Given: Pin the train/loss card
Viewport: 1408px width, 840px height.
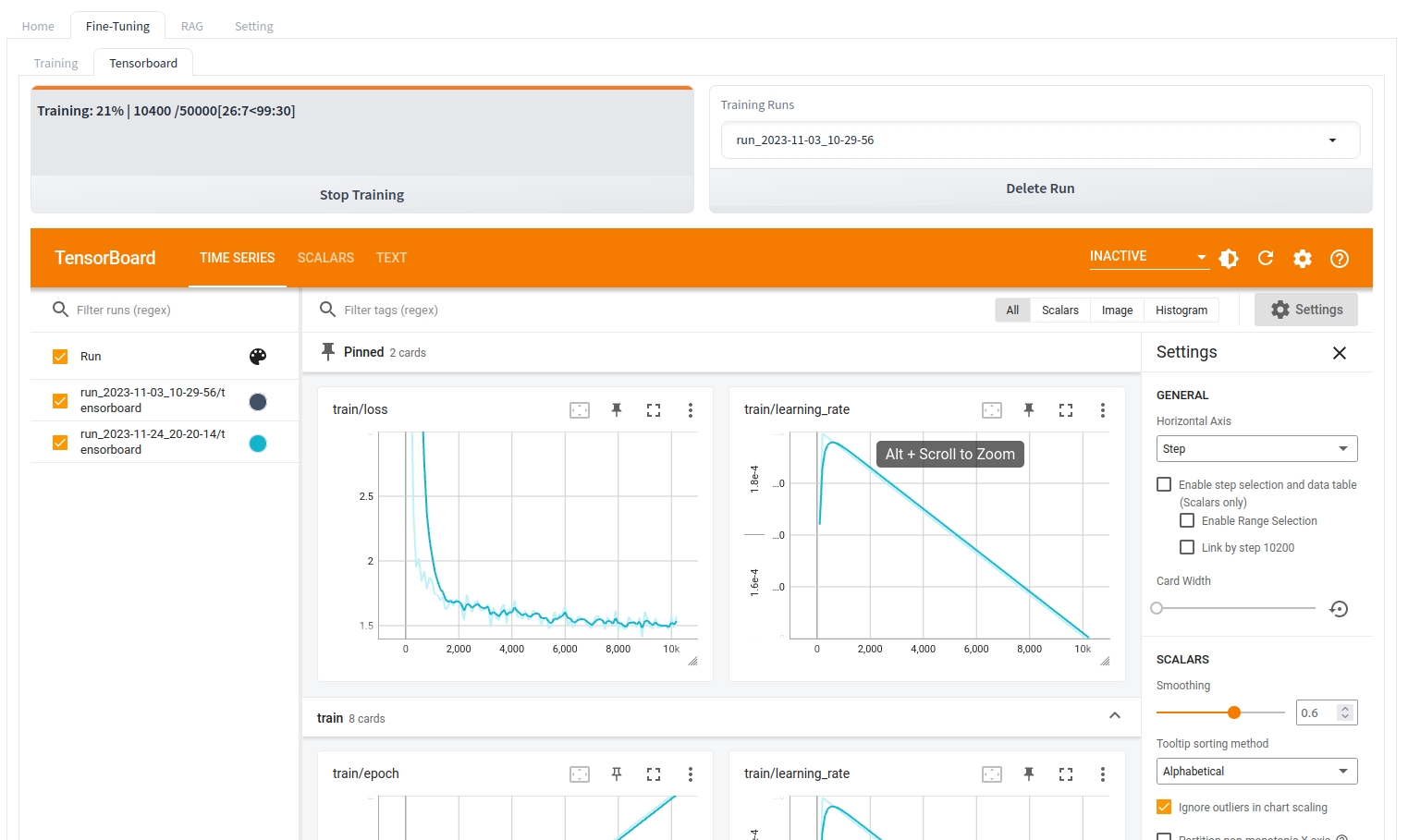Looking at the screenshot, I should tap(617, 410).
